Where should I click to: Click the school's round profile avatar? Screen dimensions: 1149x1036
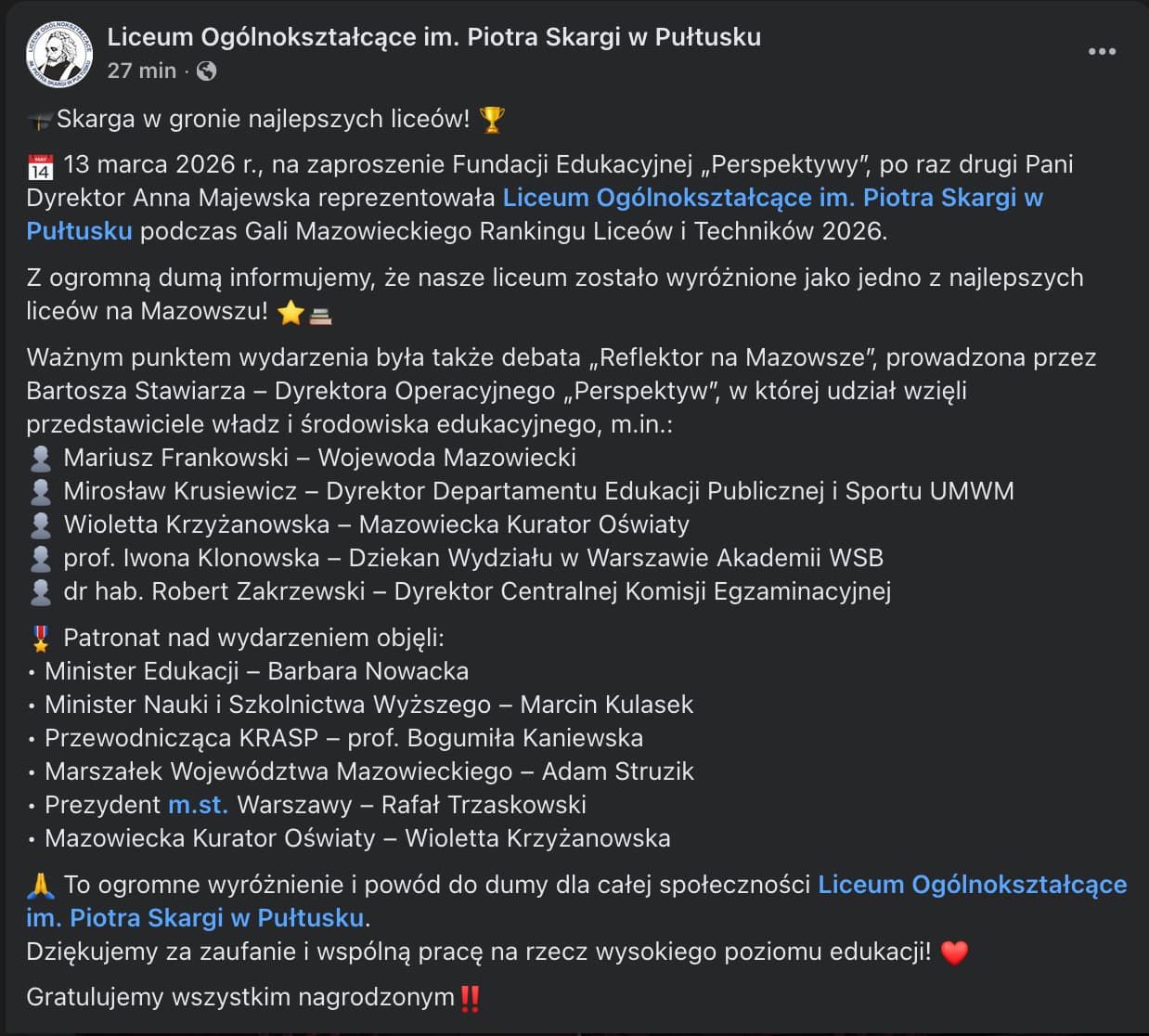(x=59, y=55)
